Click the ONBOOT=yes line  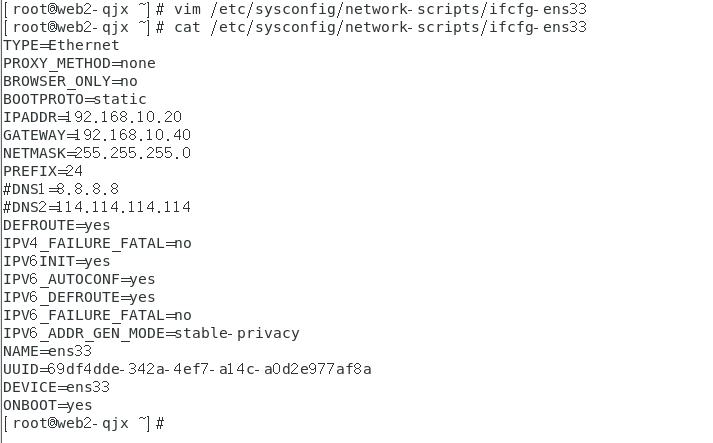48,405
